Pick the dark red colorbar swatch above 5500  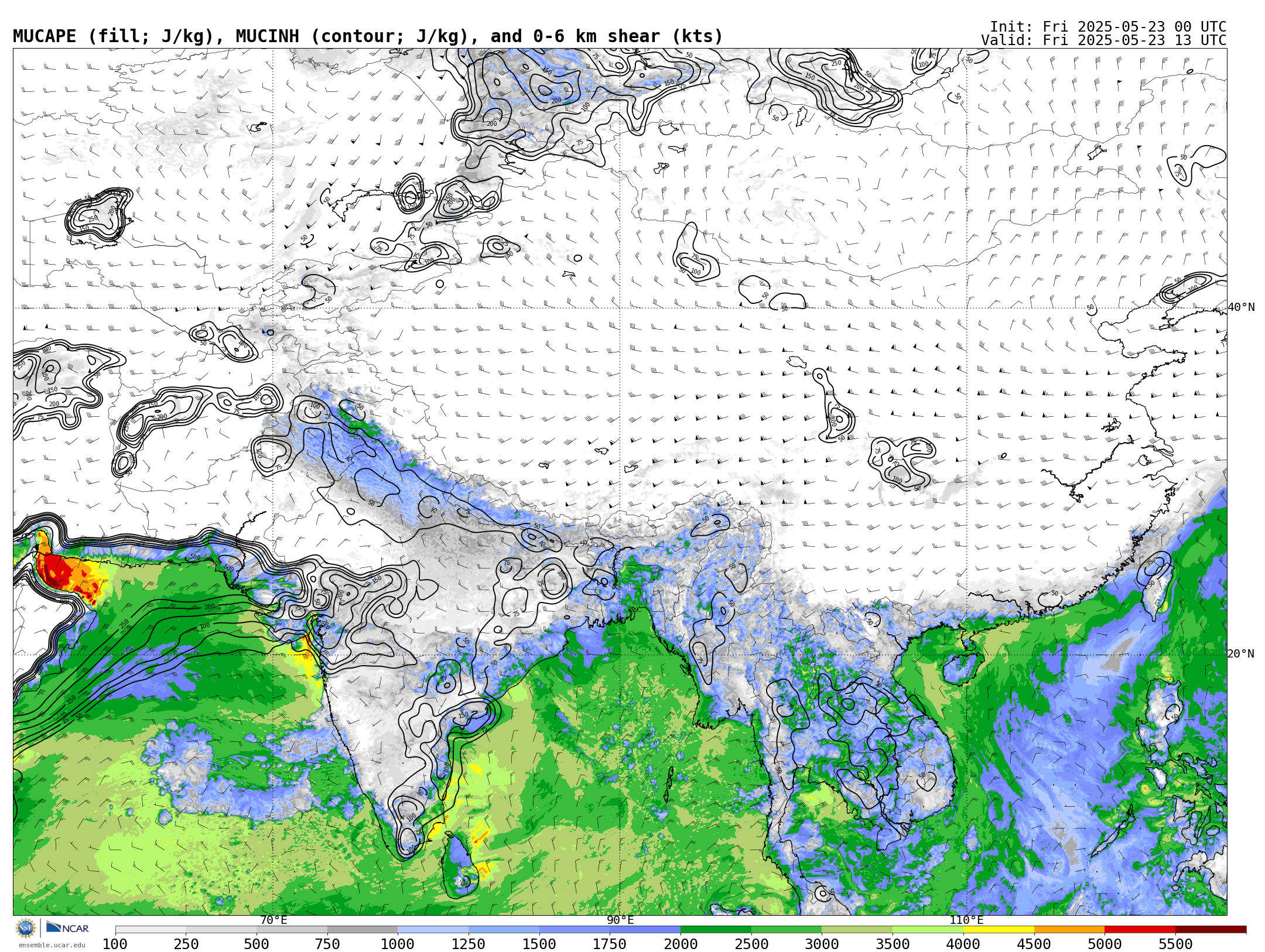pyautogui.click(x=1211, y=930)
